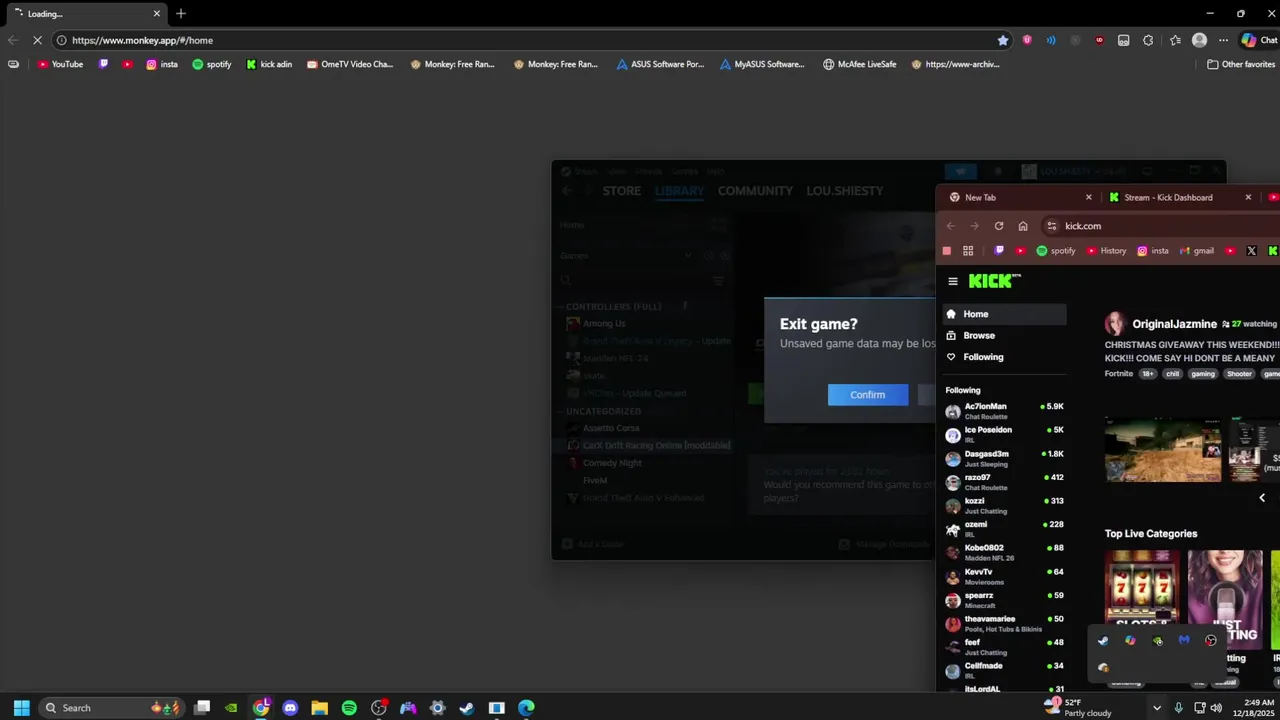Open Ac7ionMan channel in Following list
This screenshot has height=720, width=1280.
(x=1004, y=411)
